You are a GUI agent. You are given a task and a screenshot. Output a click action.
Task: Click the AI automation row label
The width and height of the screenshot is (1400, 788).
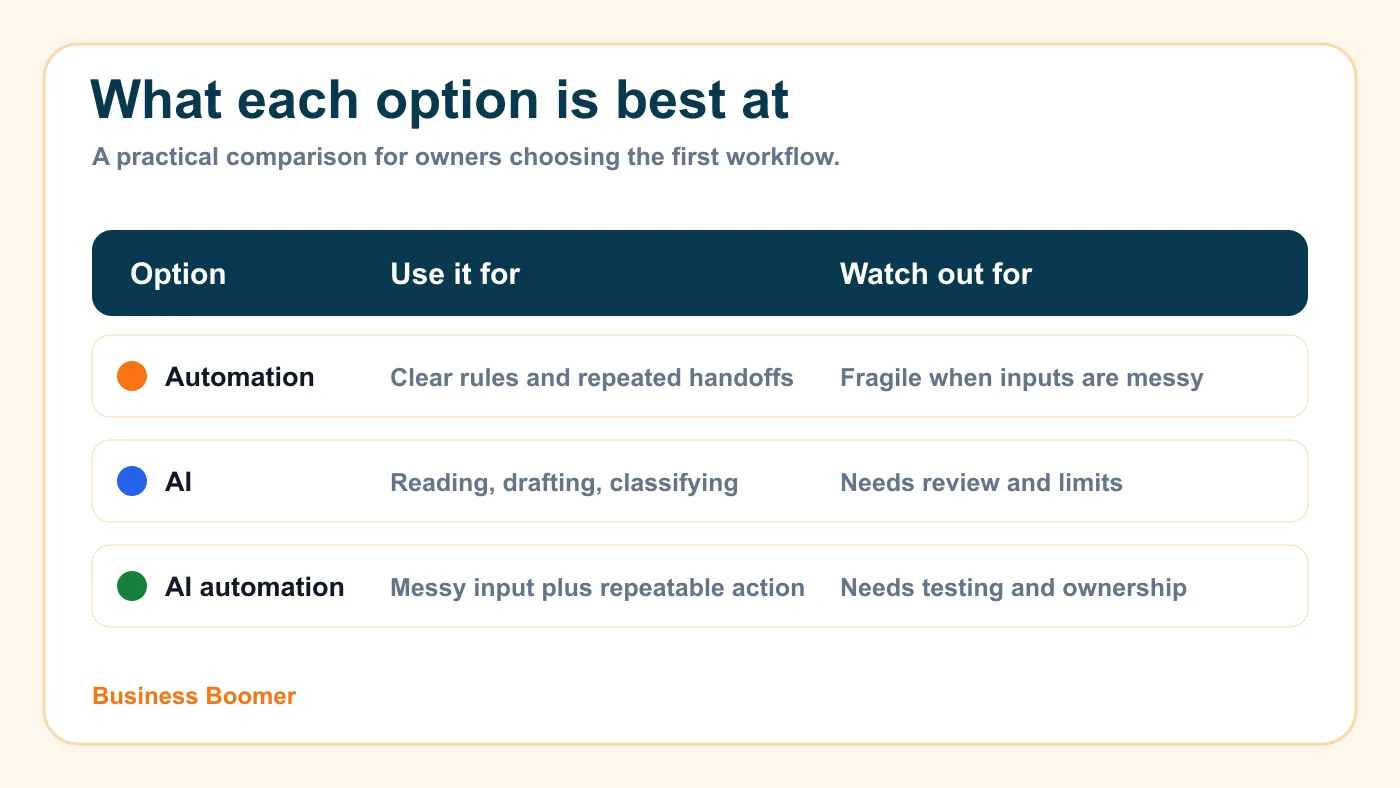tap(255, 587)
